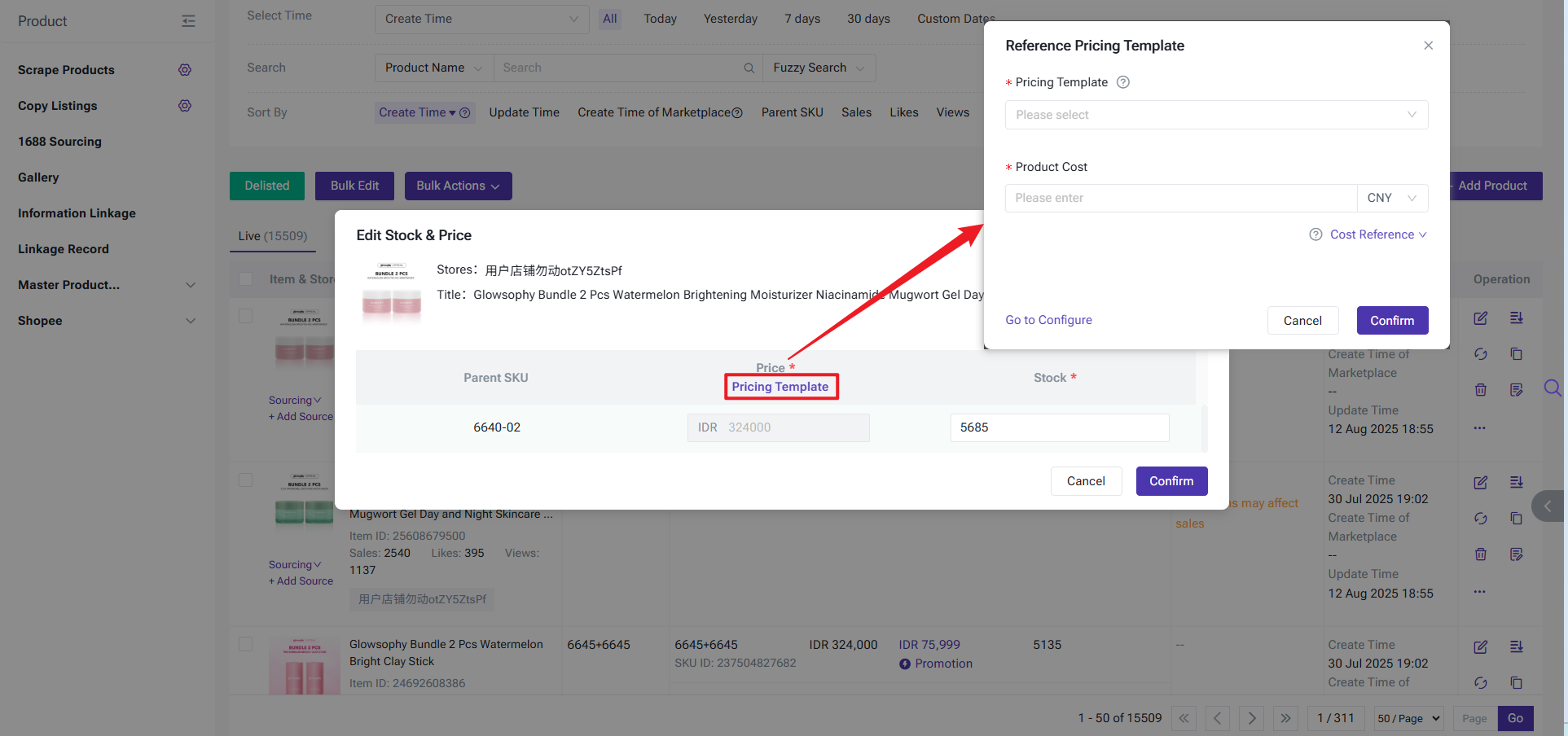
Task: Click the search magnifier icon in Search field
Action: click(x=749, y=68)
